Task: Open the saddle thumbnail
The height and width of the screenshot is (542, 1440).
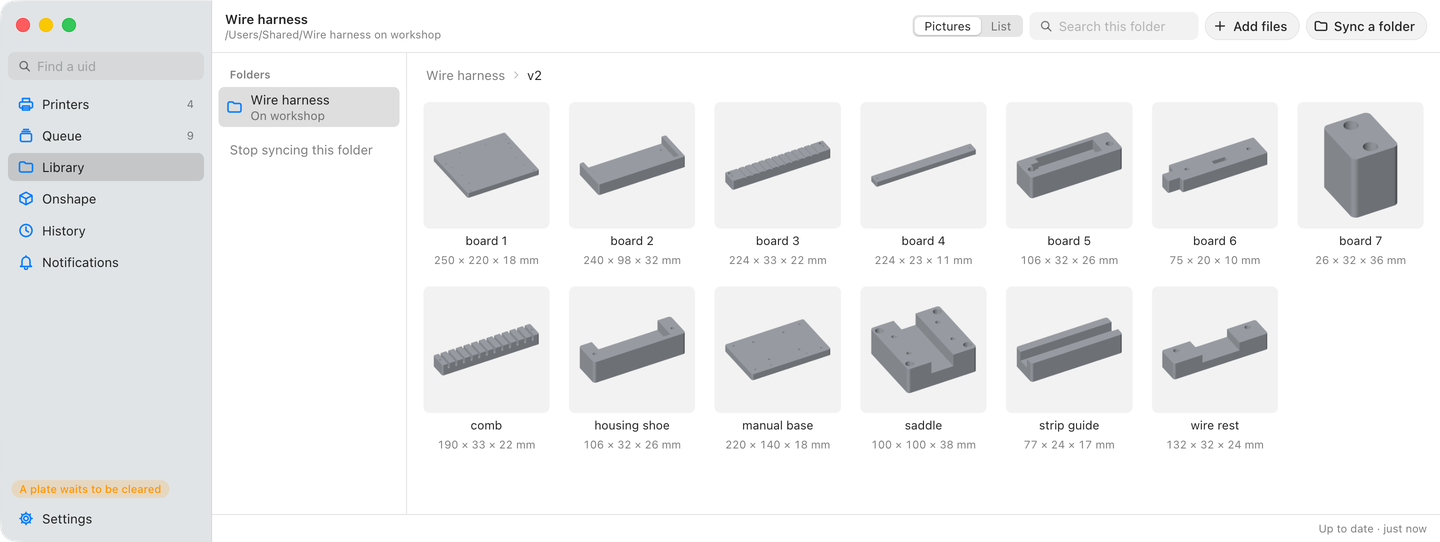Action: pyautogui.click(x=923, y=350)
